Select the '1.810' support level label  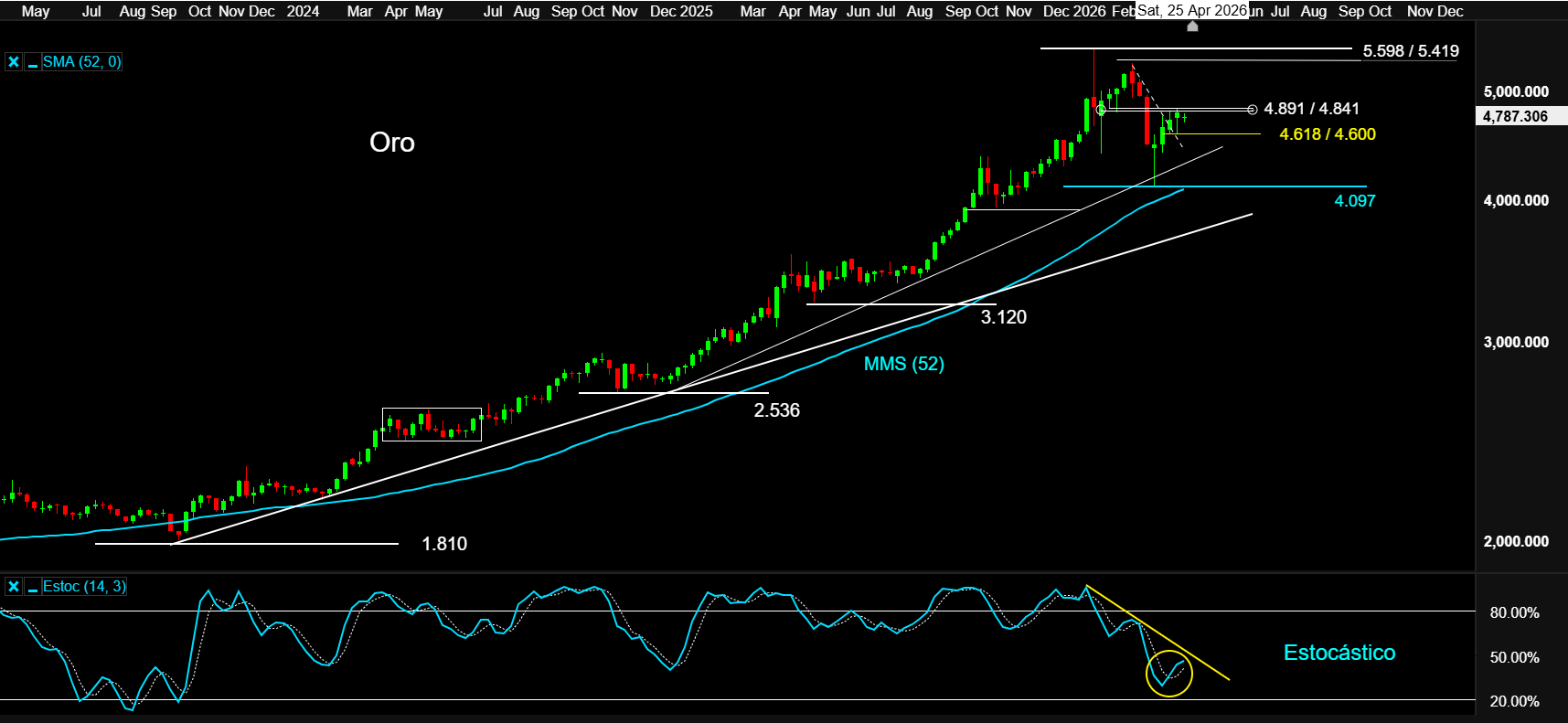pyautogui.click(x=444, y=544)
